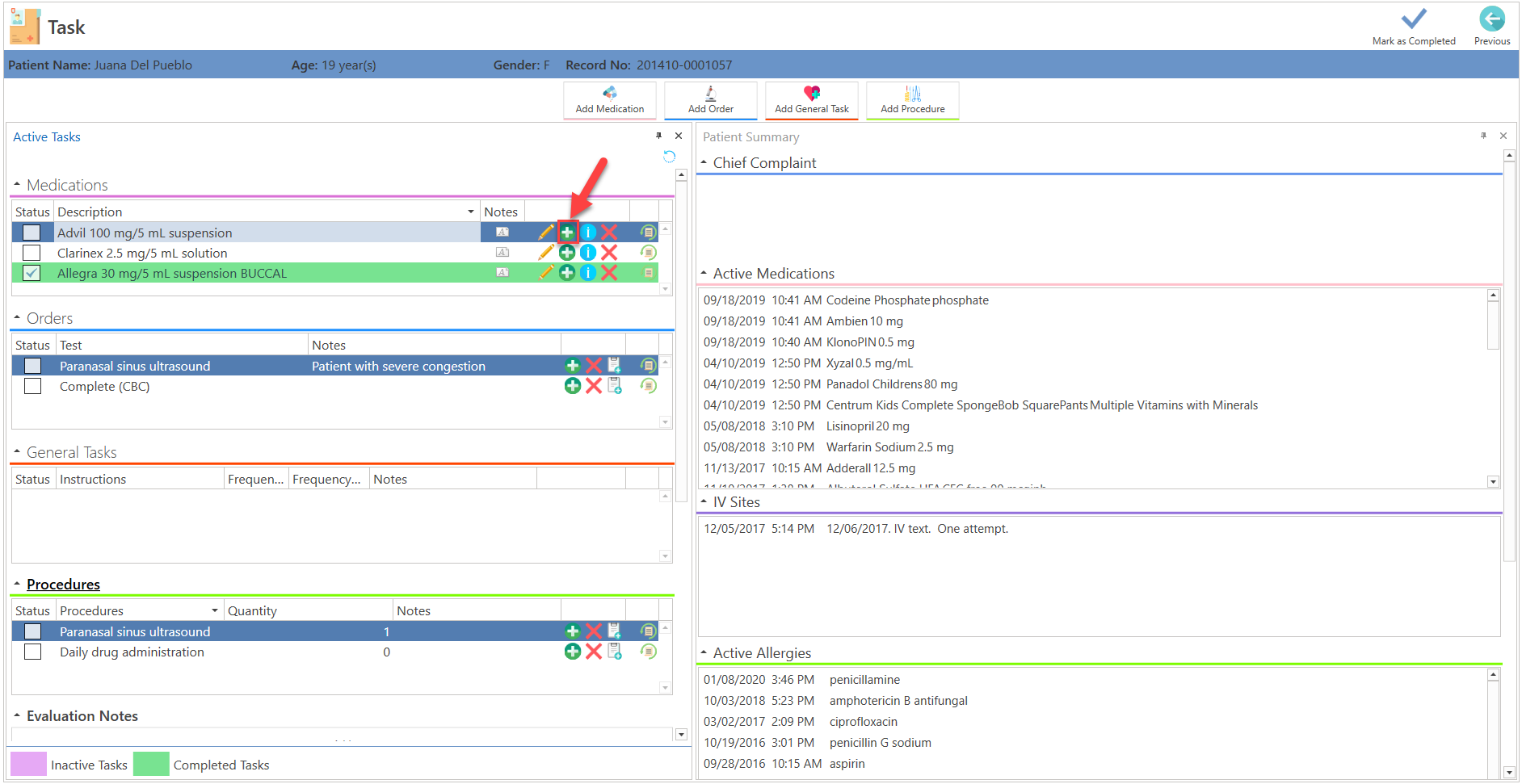This screenshot has height=784, width=1522.
Task: Open the notes icon for Allegra row
Action: 502,273
